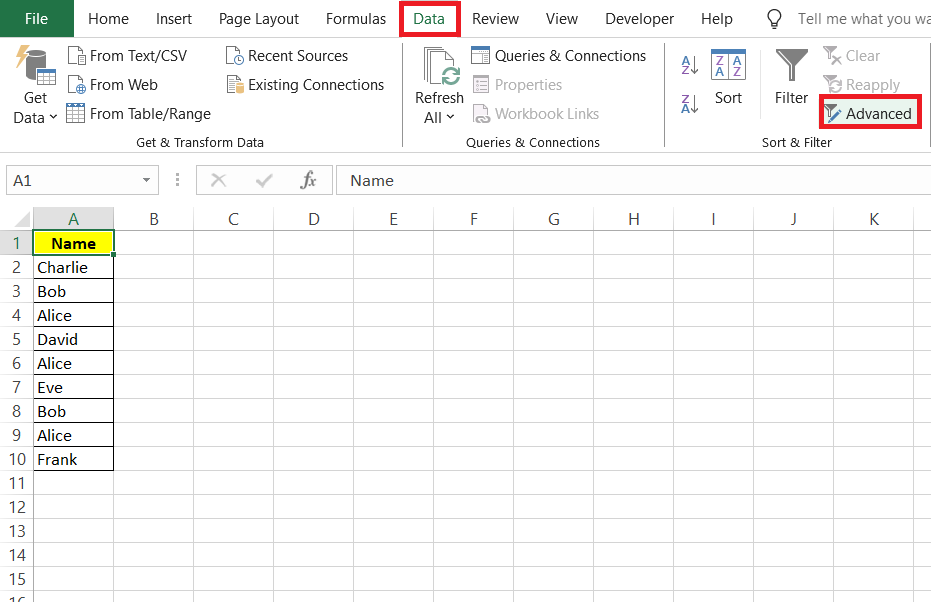Open the Insert Function fx dialog

(308, 180)
